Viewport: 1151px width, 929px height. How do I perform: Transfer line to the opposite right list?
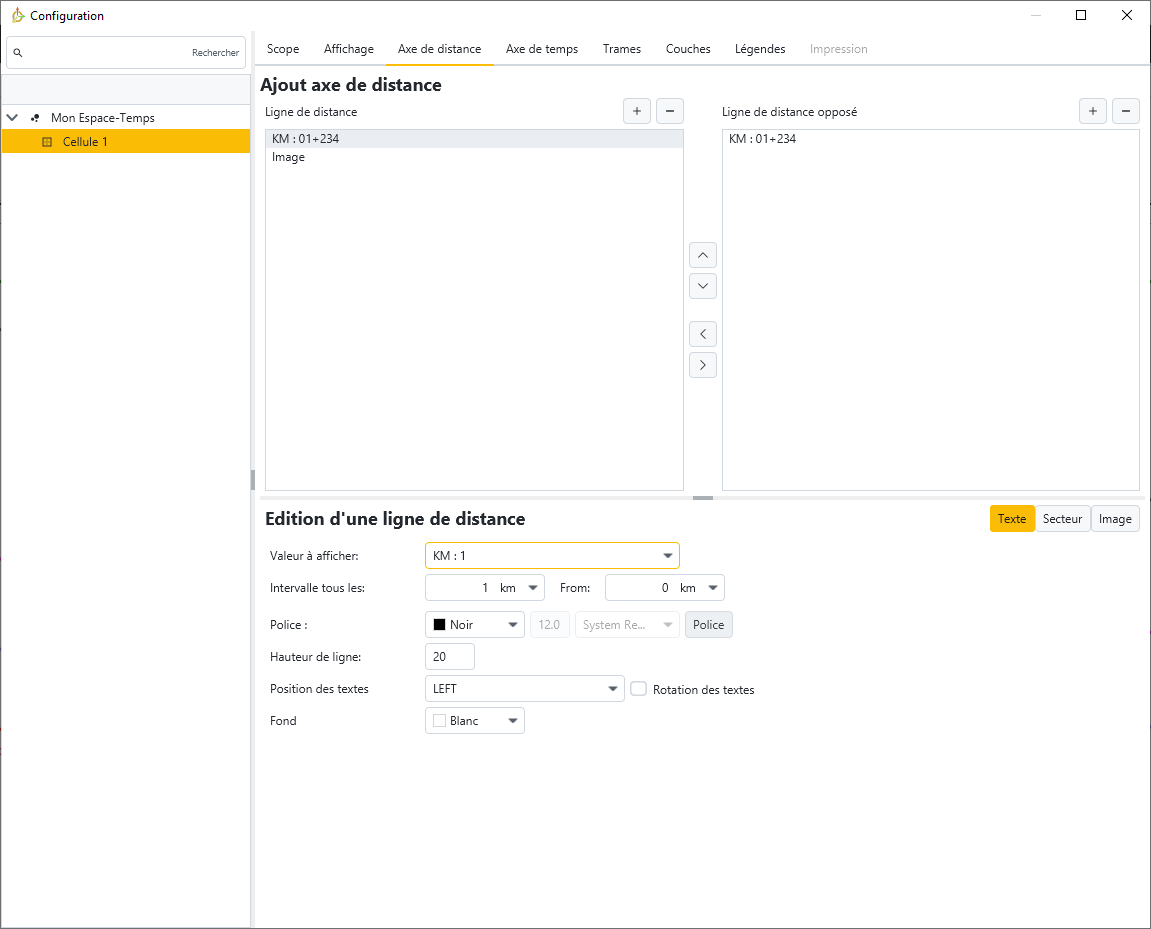point(703,365)
